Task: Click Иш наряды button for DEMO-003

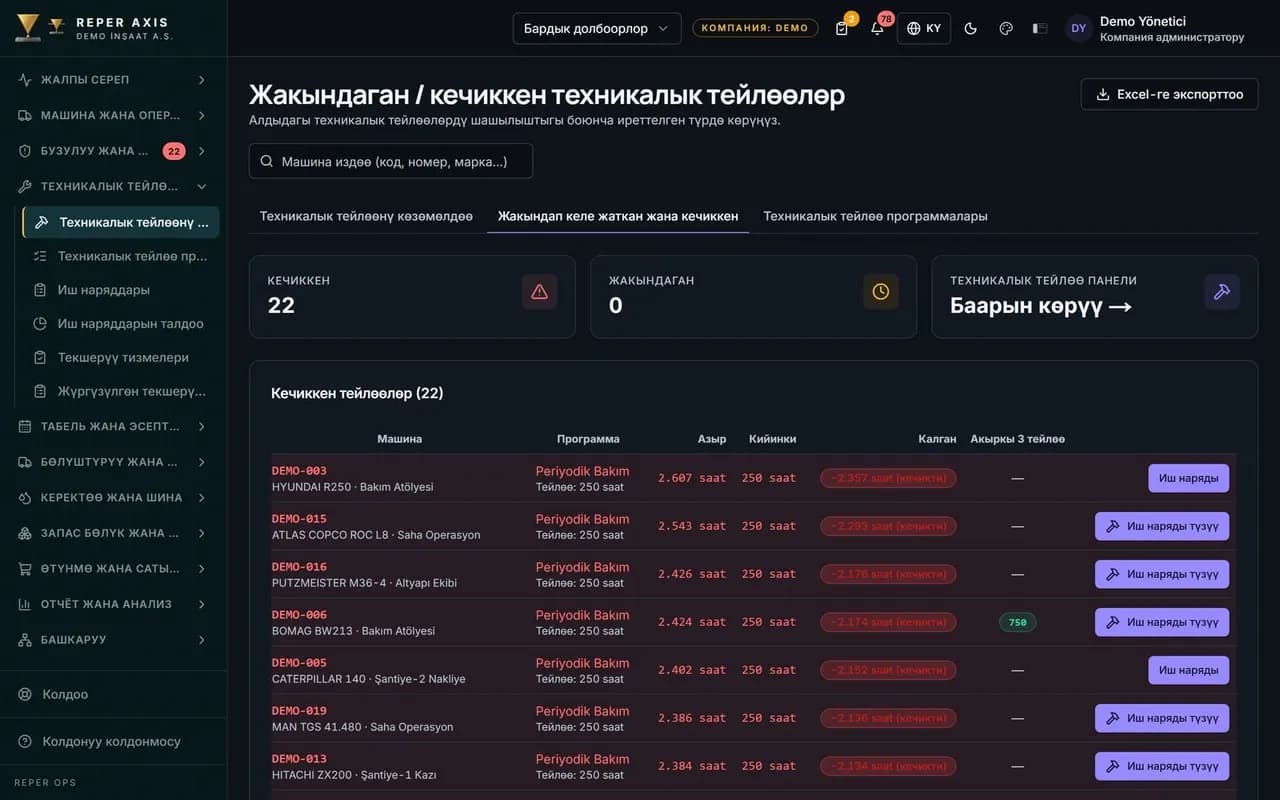Action: tap(1188, 478)
